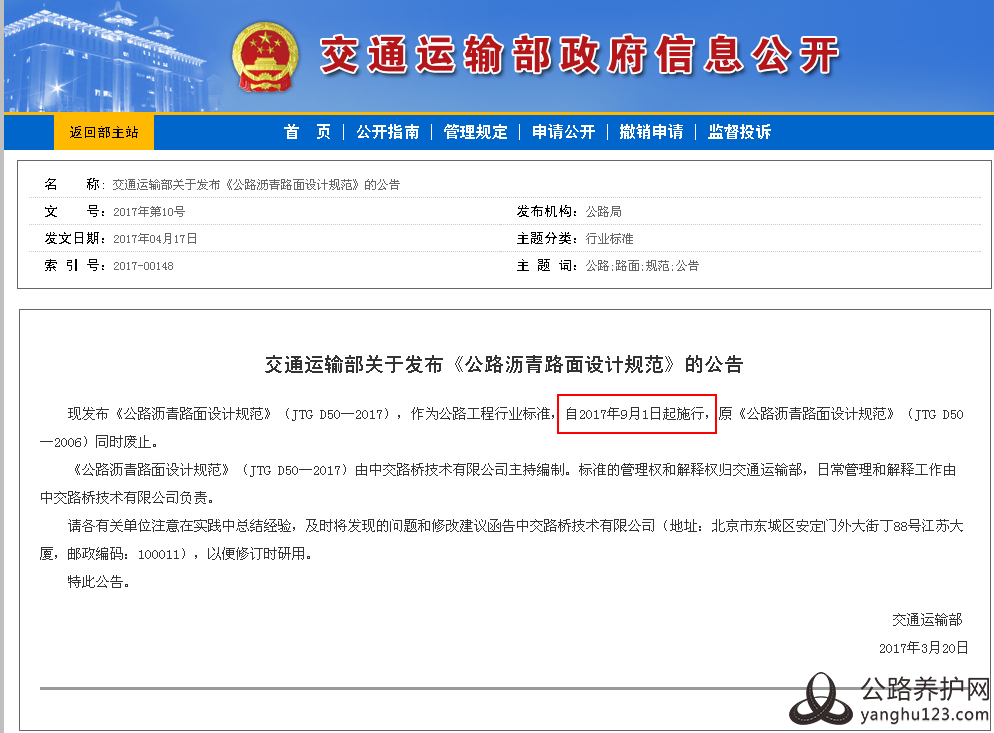Click the paragraph starting 请各有关单位注意

[501, 540]
